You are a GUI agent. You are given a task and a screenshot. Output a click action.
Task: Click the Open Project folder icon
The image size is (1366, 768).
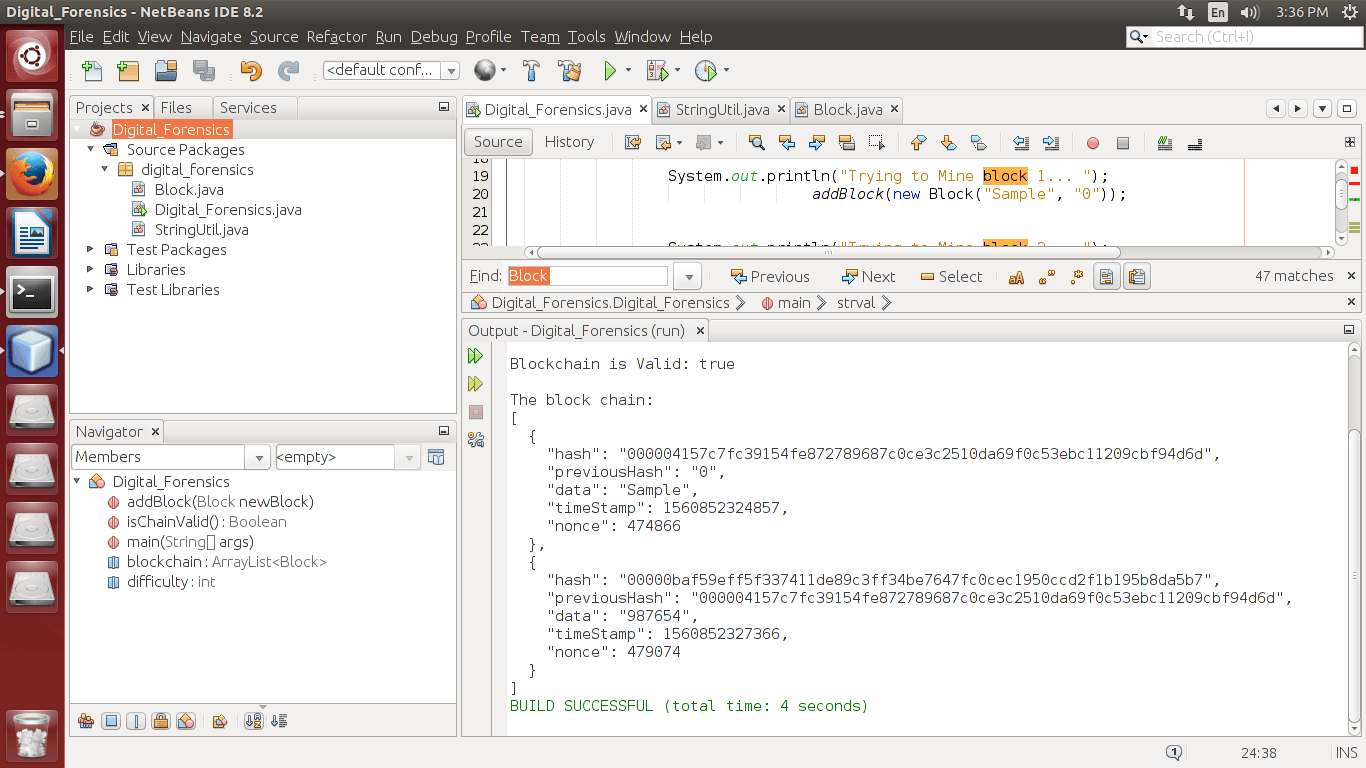click(x=167, y=71)
